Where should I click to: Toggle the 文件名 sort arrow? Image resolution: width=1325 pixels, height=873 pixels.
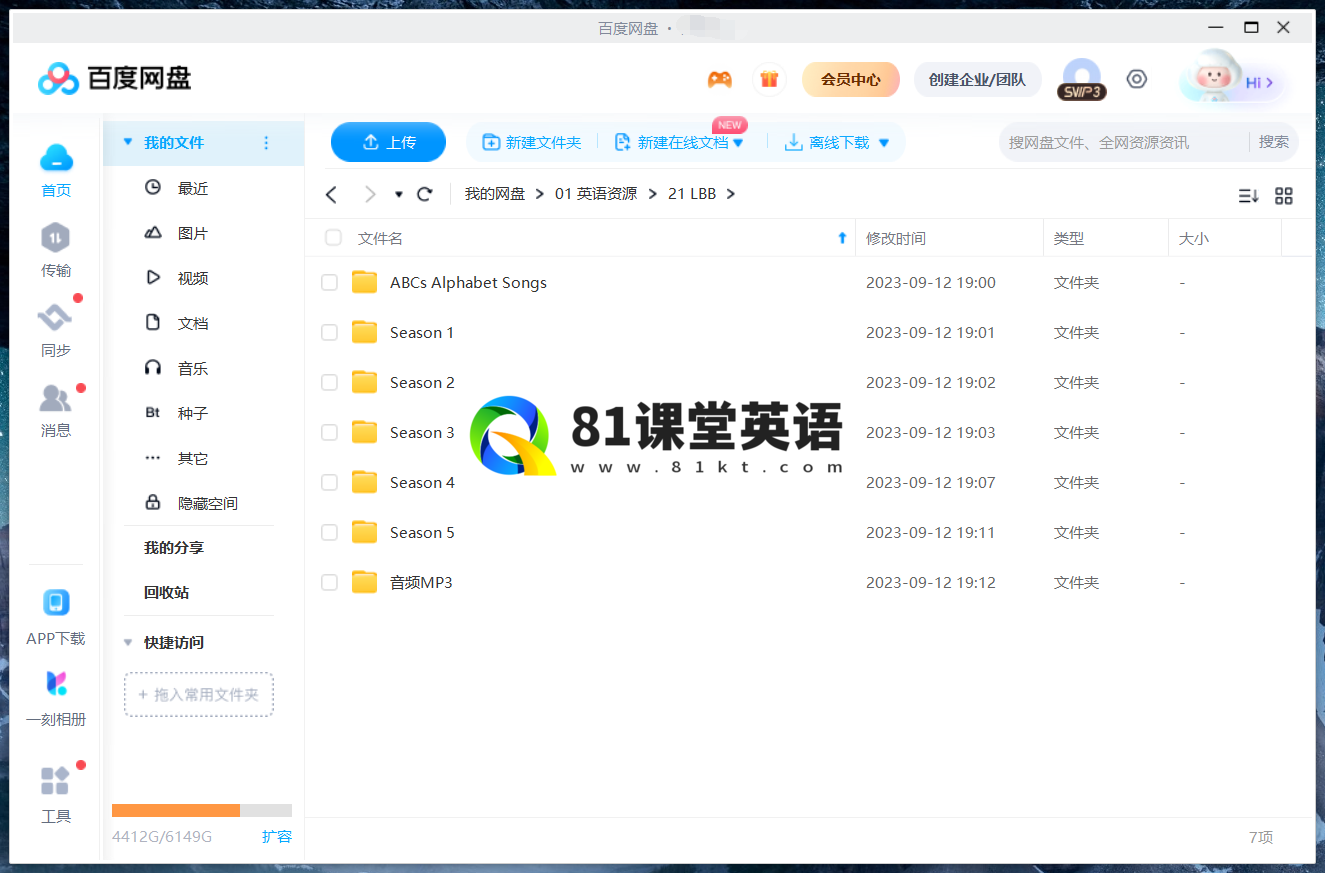point(842,238)
